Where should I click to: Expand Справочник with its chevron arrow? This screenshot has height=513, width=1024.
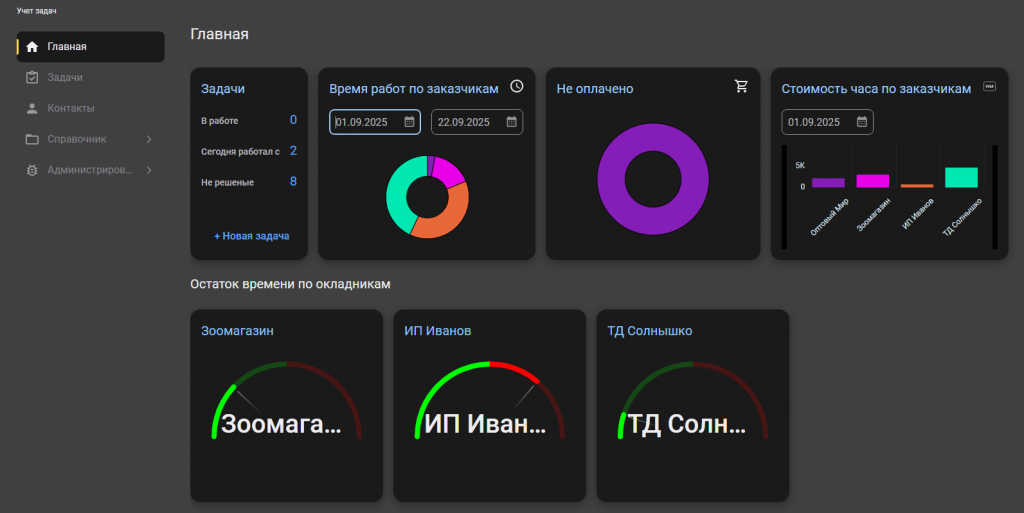[x=149, y=139]
